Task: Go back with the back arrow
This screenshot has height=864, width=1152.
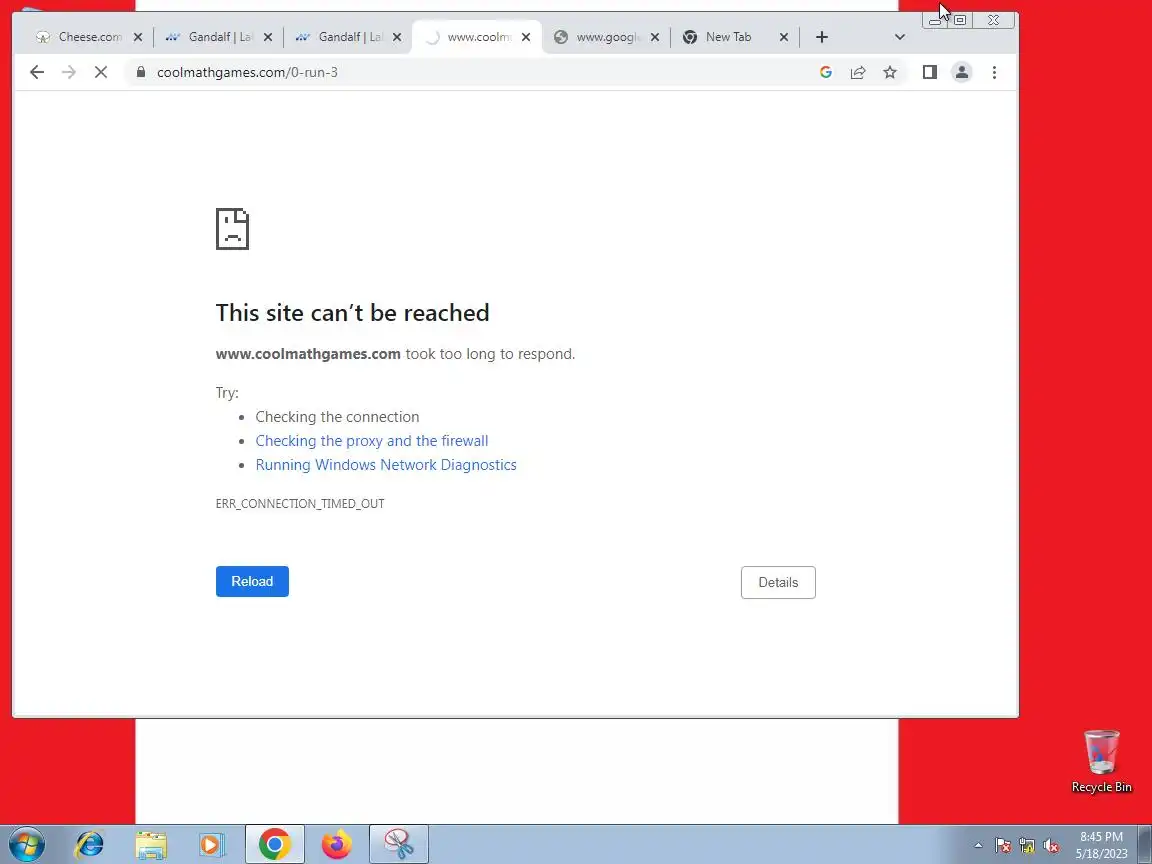Action: [x=37, y=72]
